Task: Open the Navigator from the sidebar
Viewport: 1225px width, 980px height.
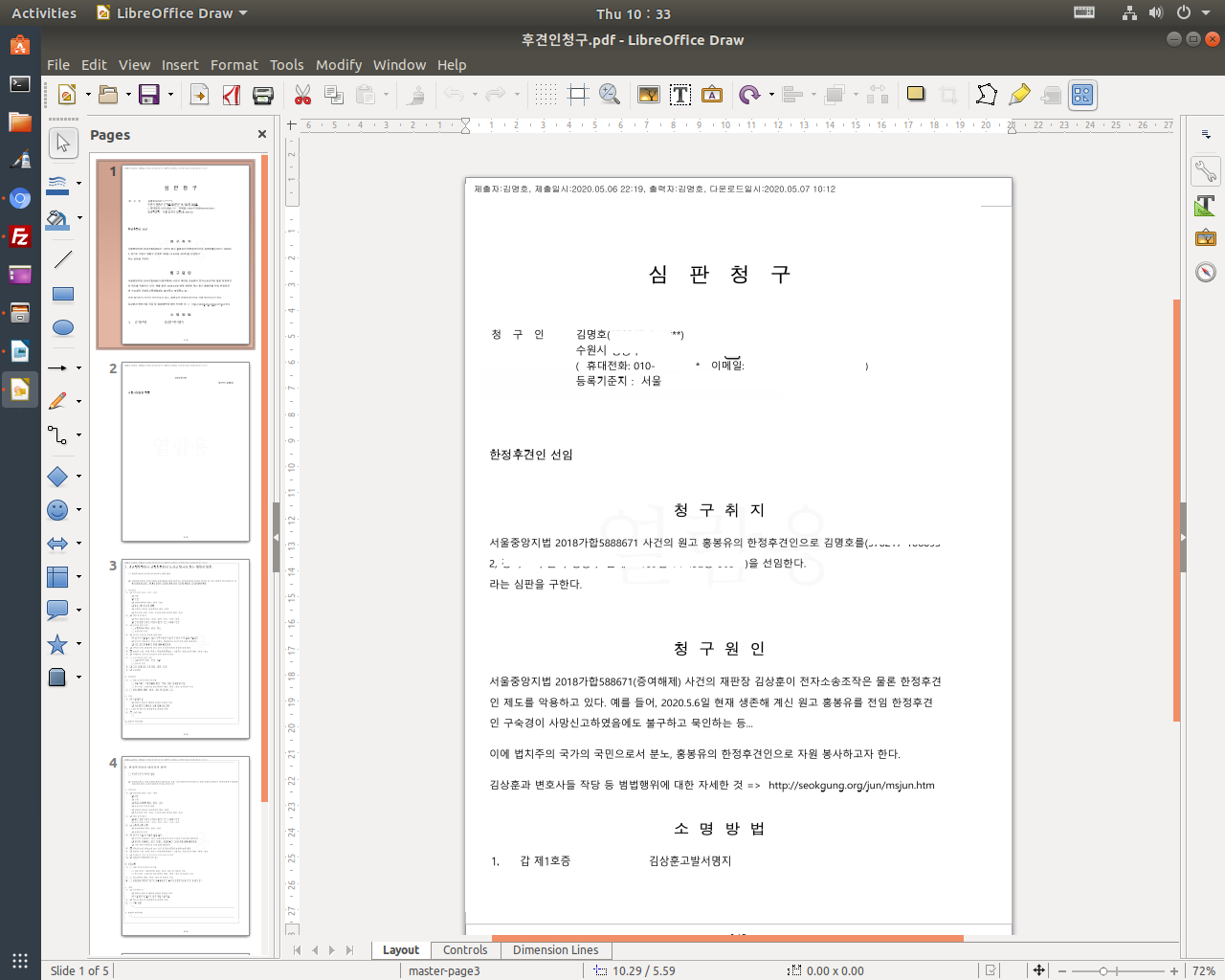Action: click(1206, 272)
